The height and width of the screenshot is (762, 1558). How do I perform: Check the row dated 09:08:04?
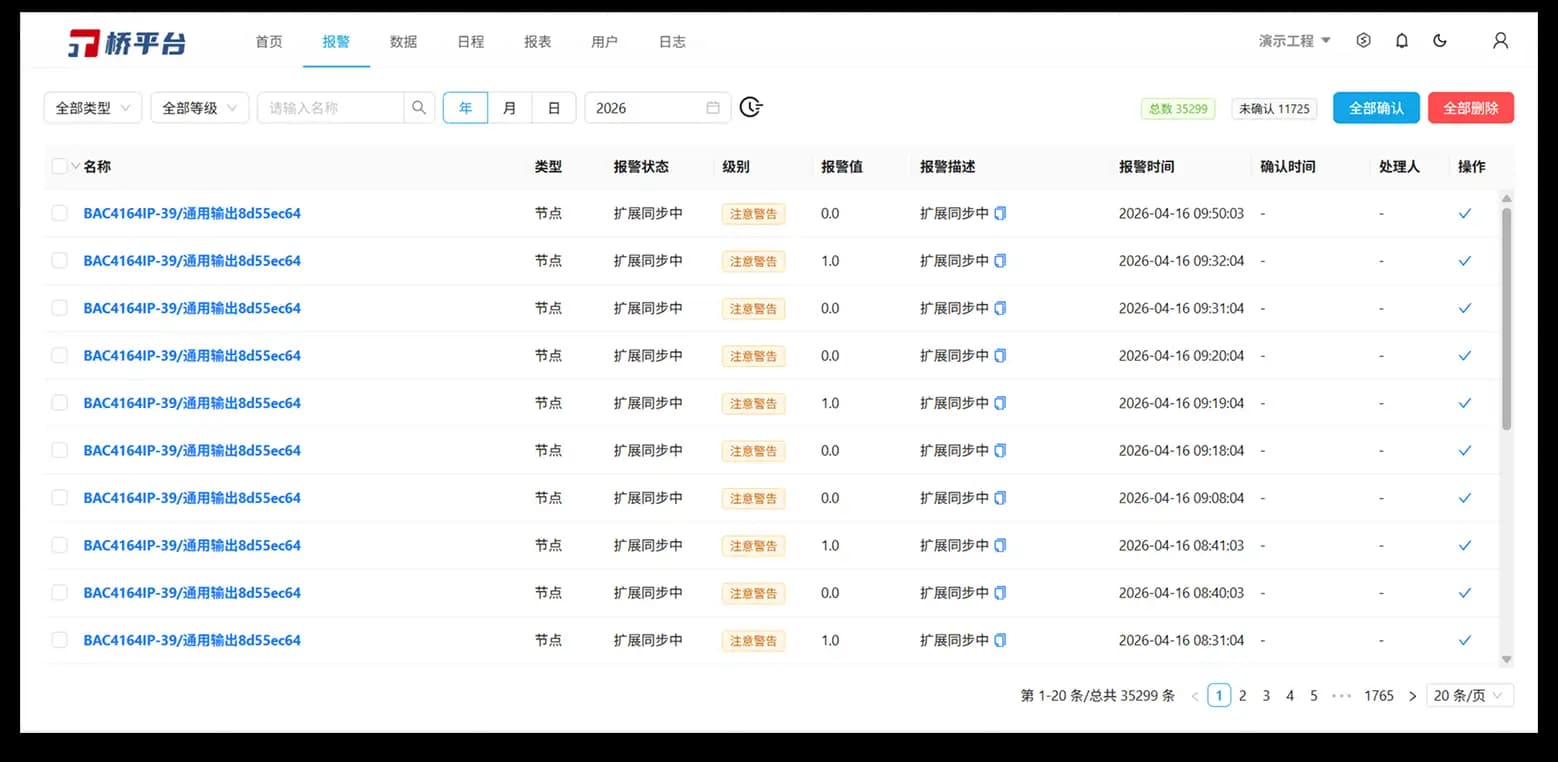point(59,498)
